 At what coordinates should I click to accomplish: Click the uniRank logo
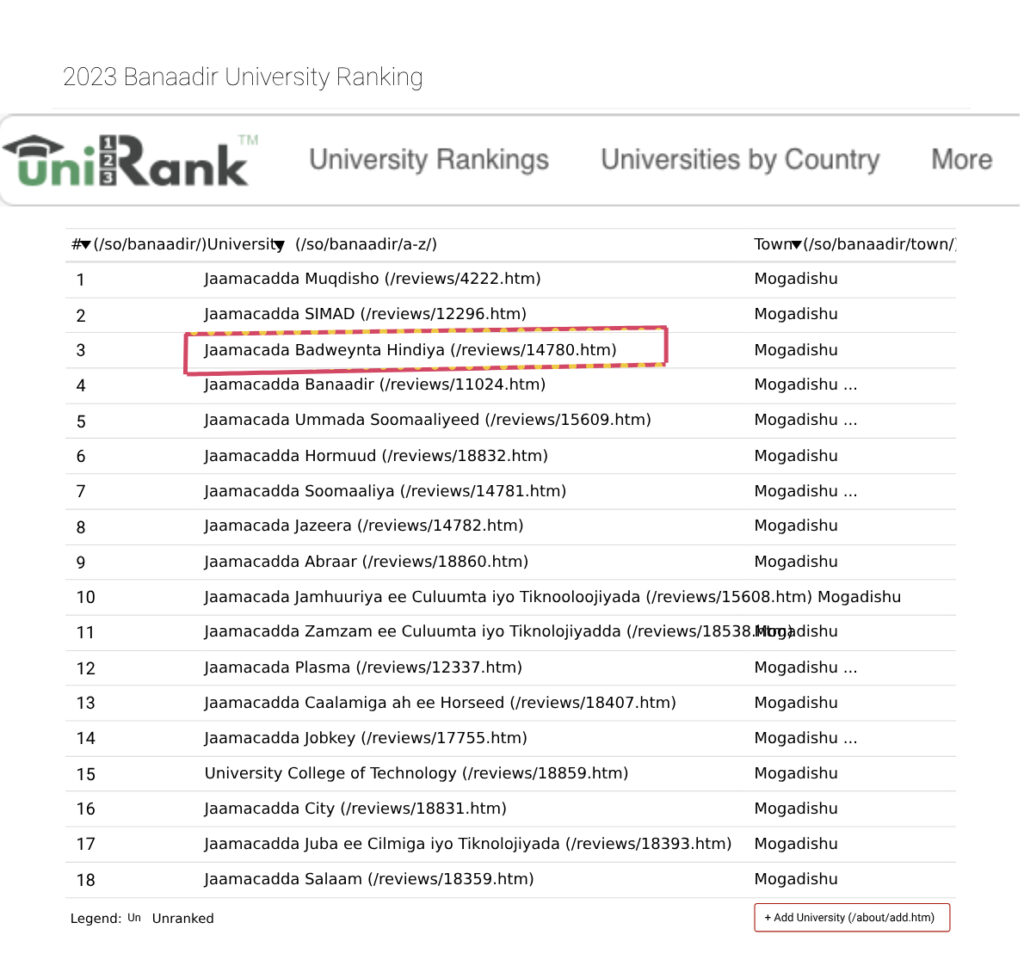click(x=131, y=161)
